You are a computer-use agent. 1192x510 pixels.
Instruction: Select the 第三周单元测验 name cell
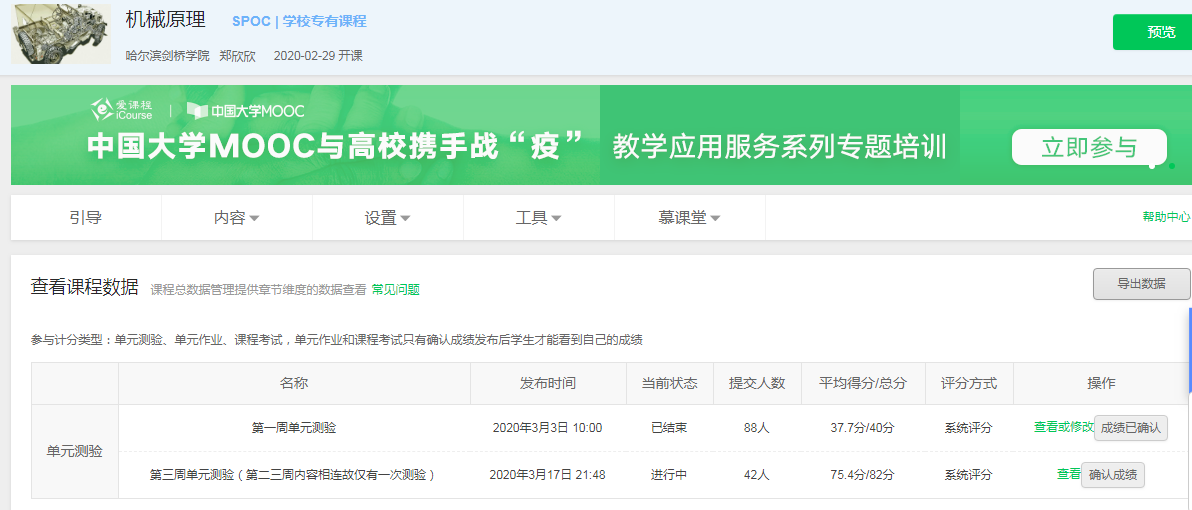(x=294, y=475)
